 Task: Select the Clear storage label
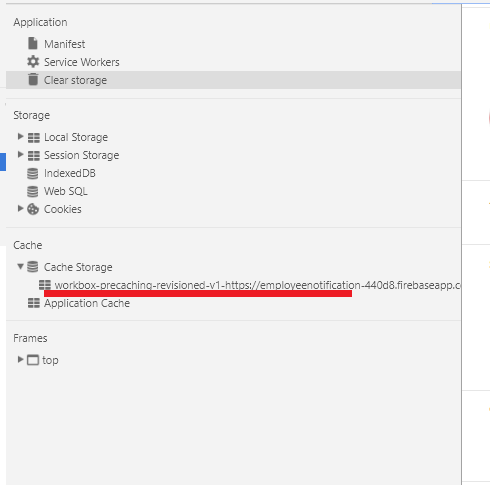75,80
